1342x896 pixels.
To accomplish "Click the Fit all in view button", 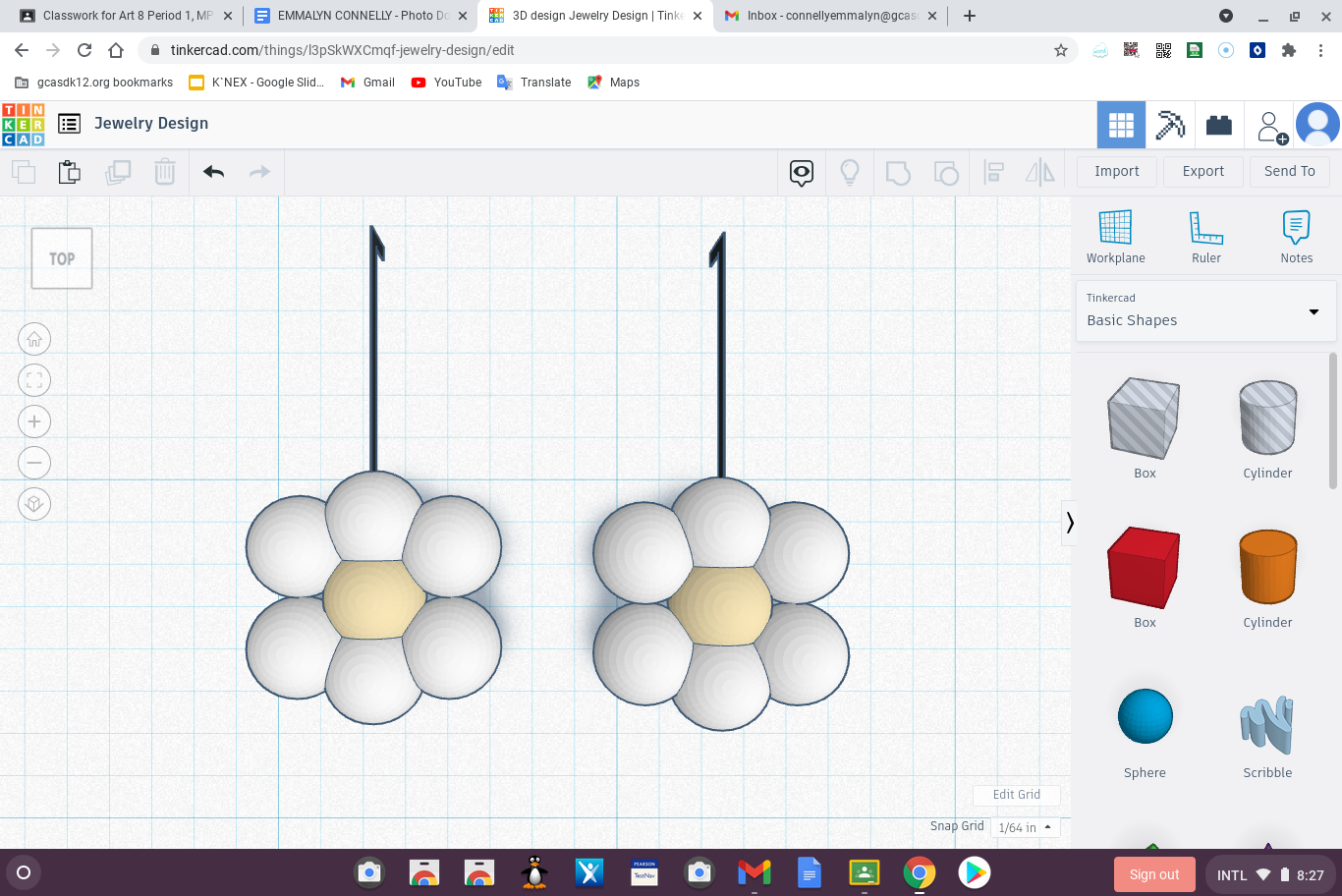I will [x=34, y=380].
